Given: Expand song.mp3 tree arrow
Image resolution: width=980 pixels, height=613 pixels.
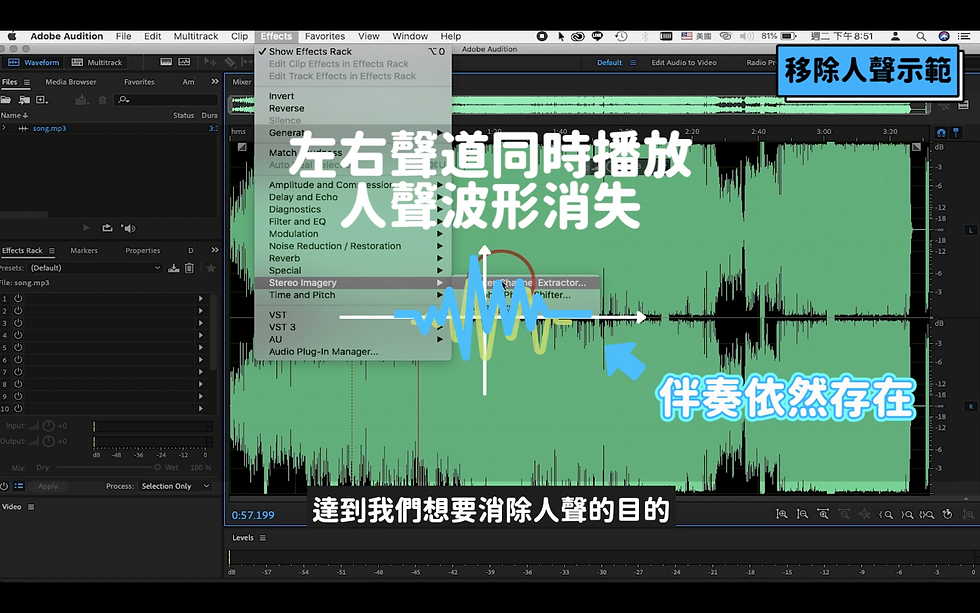Looking at the screenshot, I should point(4,128).
